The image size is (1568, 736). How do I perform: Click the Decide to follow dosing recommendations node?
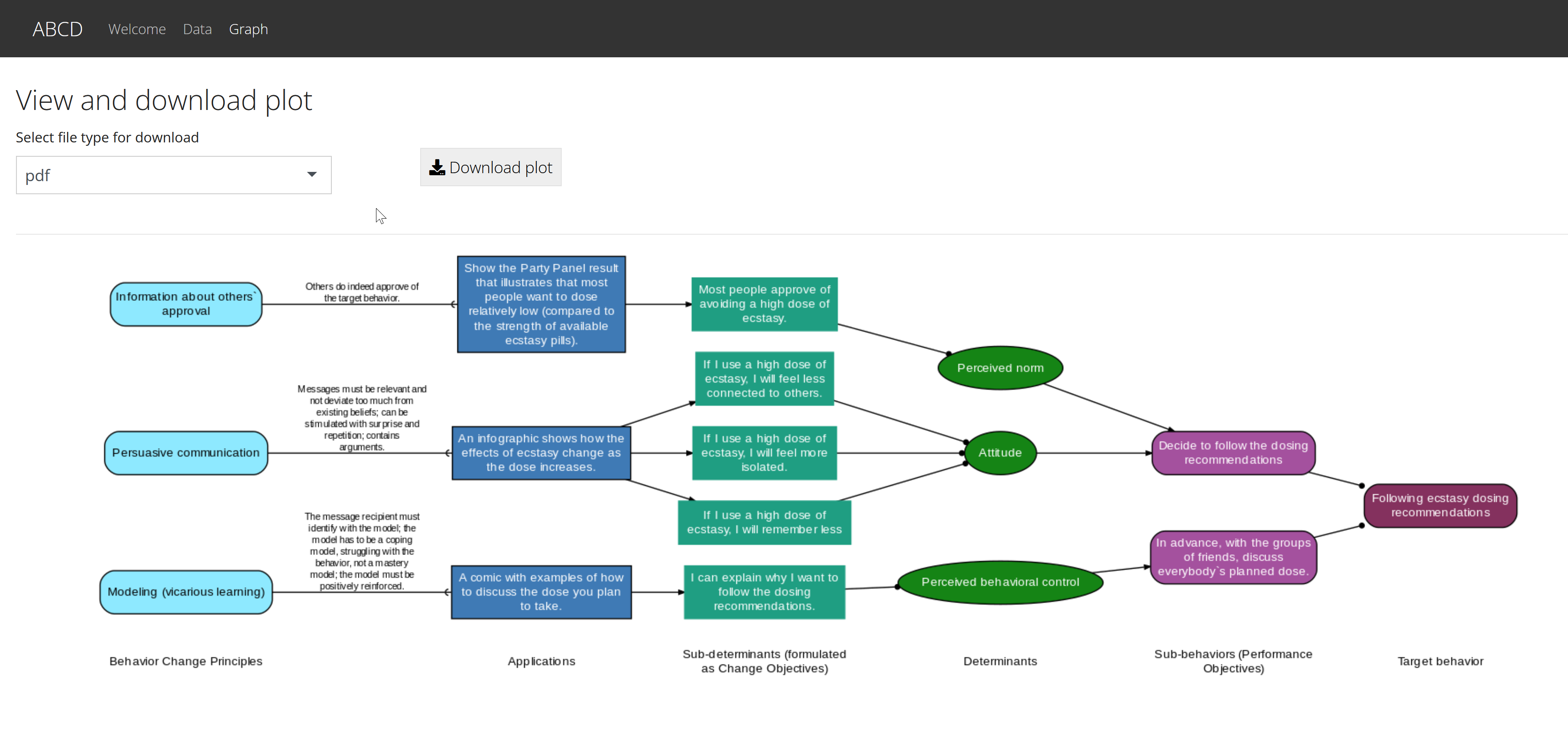(1232, 453)
